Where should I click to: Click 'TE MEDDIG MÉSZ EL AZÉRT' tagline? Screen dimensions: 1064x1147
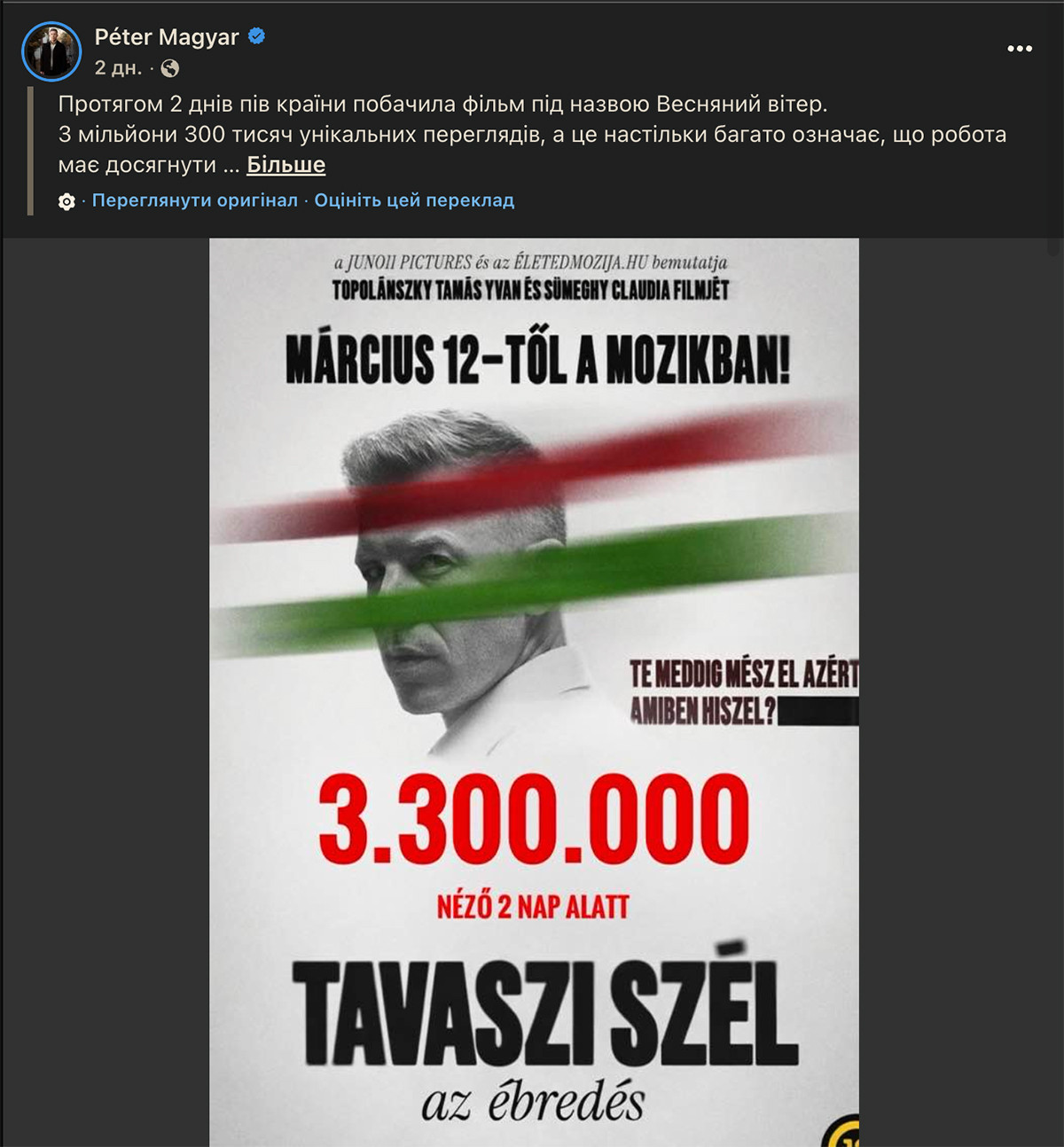click(x=744, y=675)
